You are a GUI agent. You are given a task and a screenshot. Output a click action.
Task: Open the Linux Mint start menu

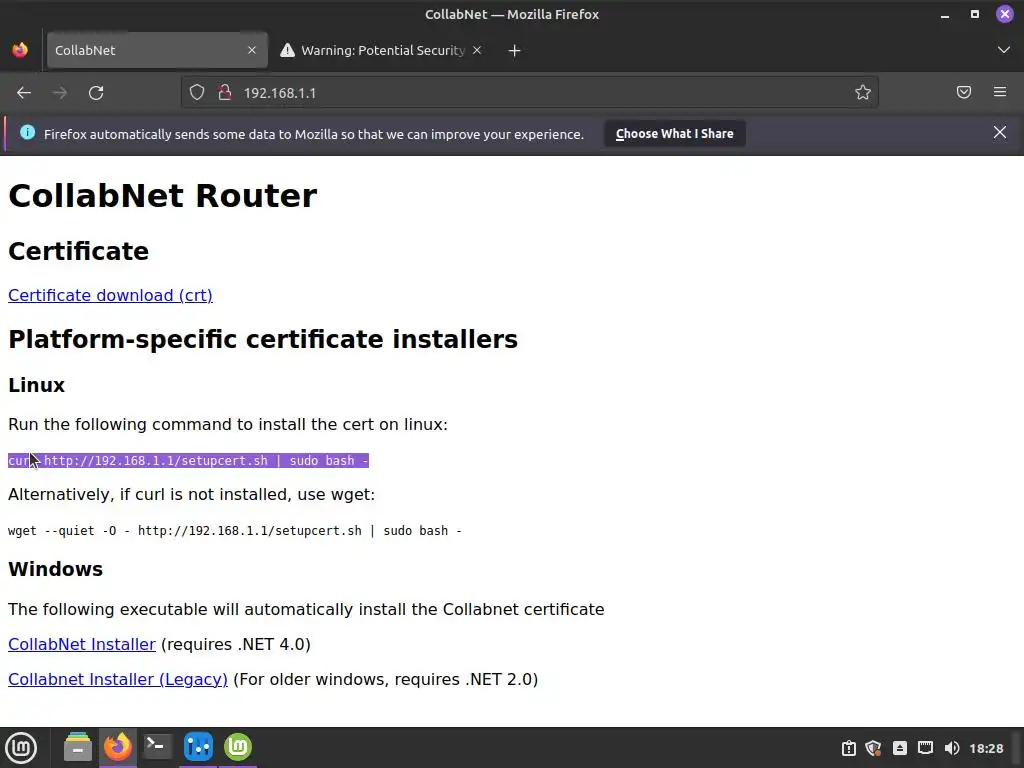[21, 748]
